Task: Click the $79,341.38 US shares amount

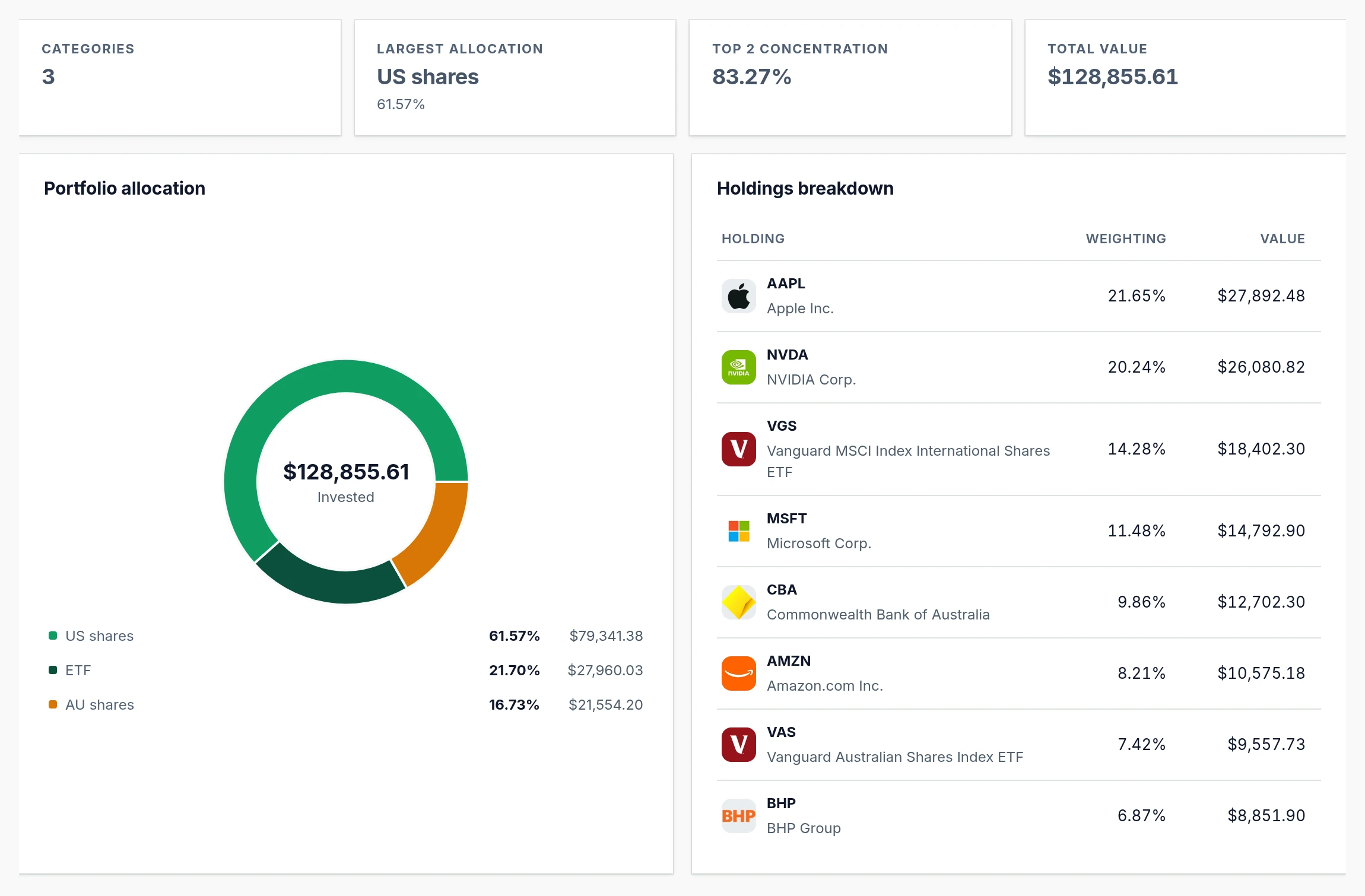Action: click(x=606, y=636)
